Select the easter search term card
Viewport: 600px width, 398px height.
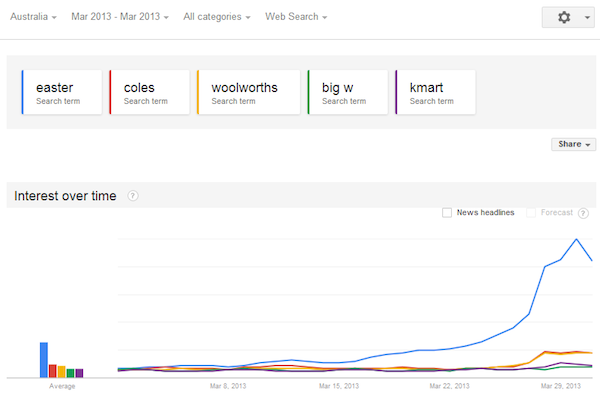click(62, 92)
